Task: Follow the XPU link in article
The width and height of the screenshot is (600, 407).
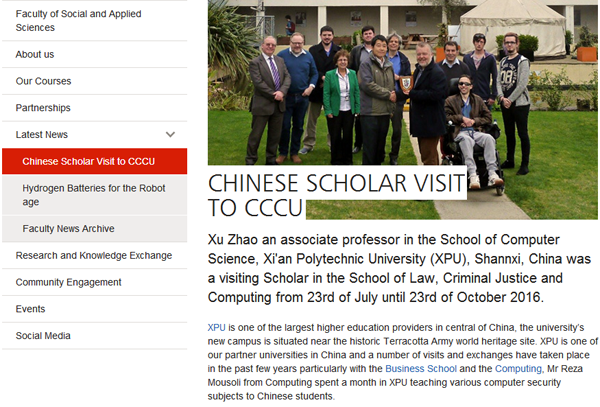Action: coord(216,328)
